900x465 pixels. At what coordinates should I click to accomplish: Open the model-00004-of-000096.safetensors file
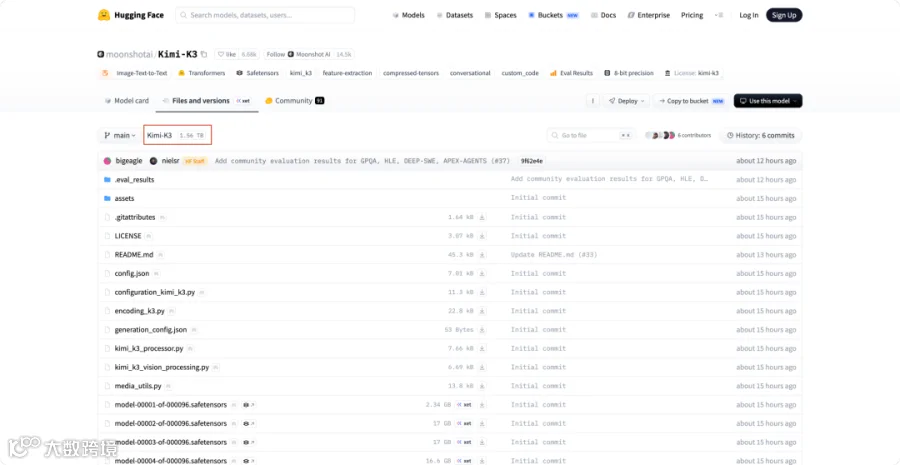pyautogui.click(x=170, y=461)
